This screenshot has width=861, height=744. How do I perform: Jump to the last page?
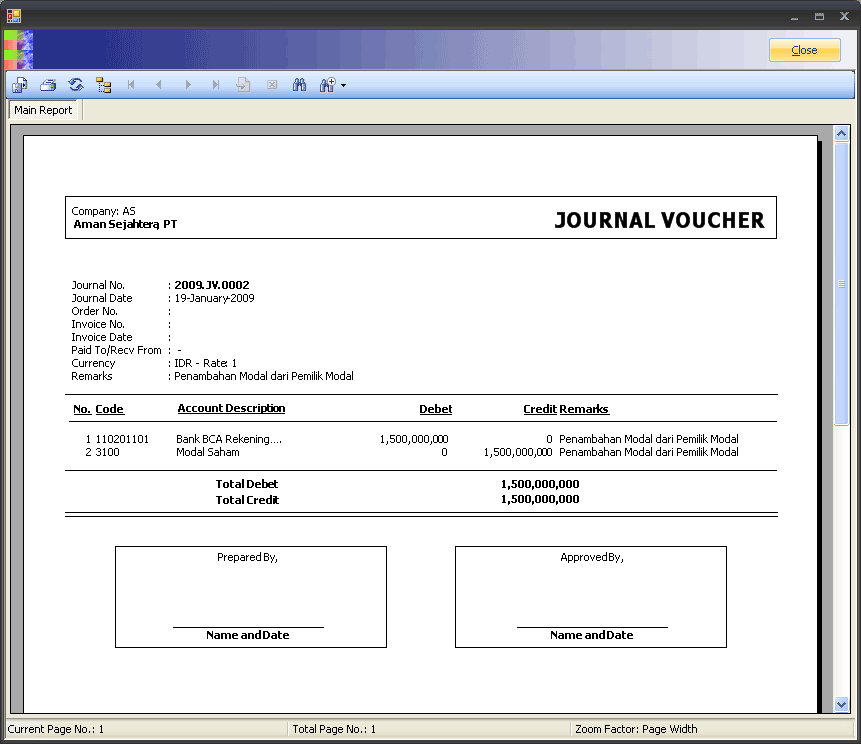coord(215,86)
